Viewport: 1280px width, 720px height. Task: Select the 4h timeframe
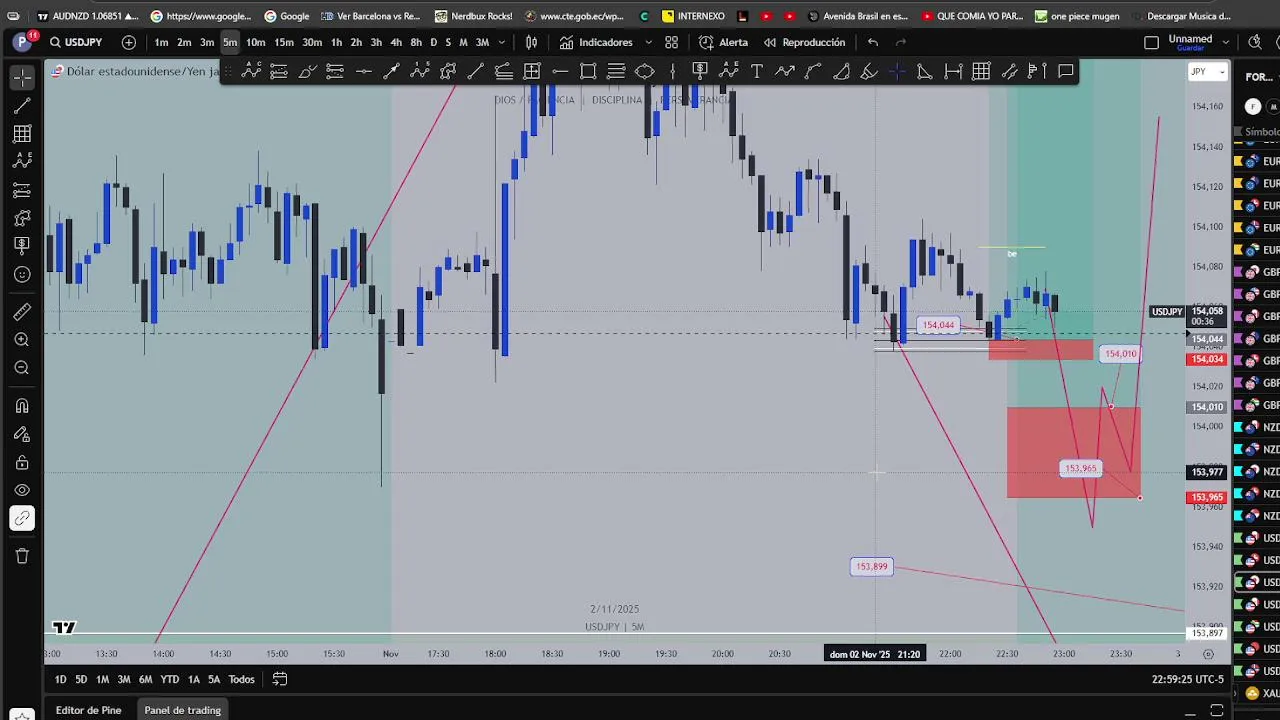pyautogui.click(x=396, y=42)
